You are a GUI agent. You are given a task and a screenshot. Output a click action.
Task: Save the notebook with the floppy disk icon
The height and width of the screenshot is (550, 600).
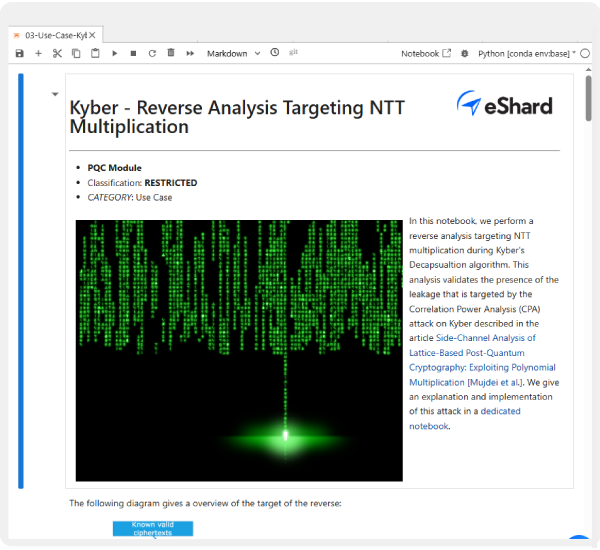point(20,54)
